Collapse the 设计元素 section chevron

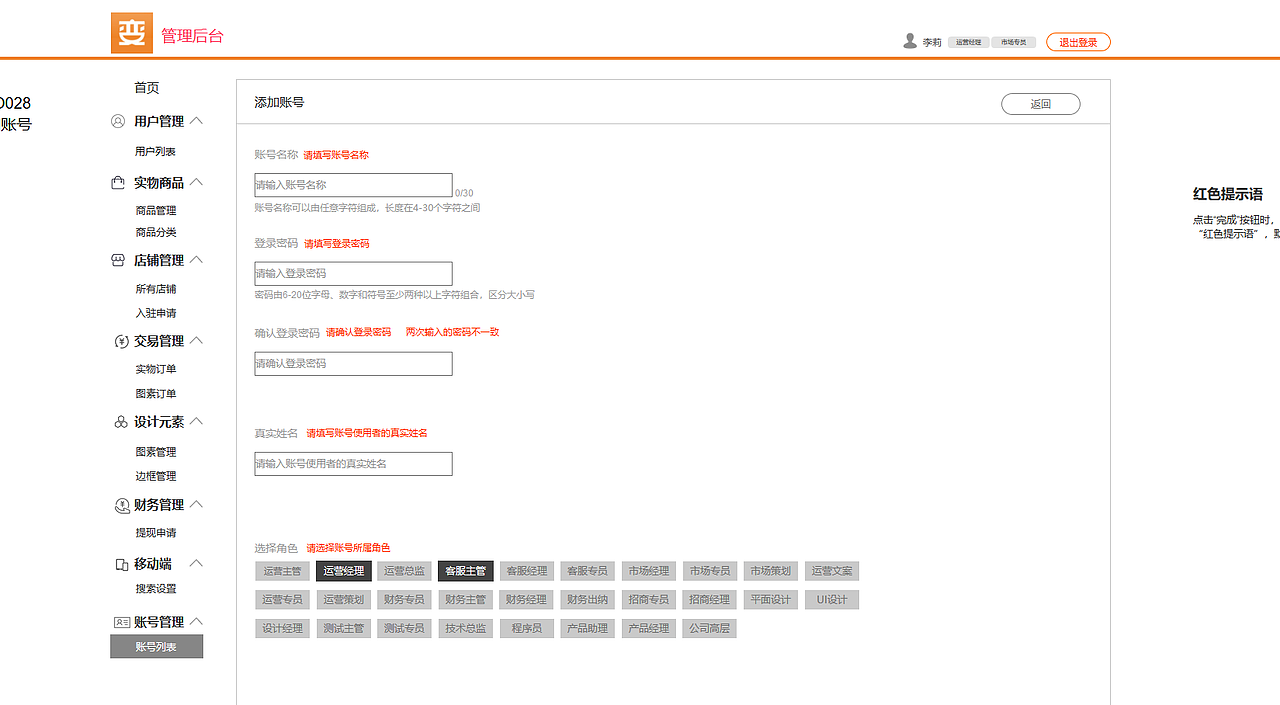[x=196, y=421]
